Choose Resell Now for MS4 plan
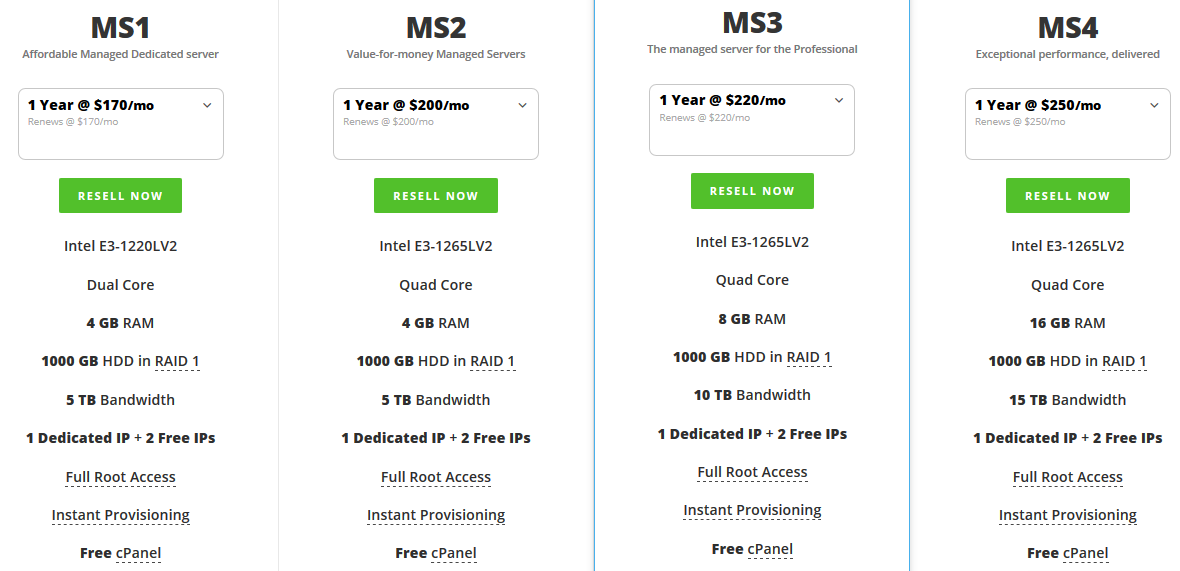 tap(1067, 196)
